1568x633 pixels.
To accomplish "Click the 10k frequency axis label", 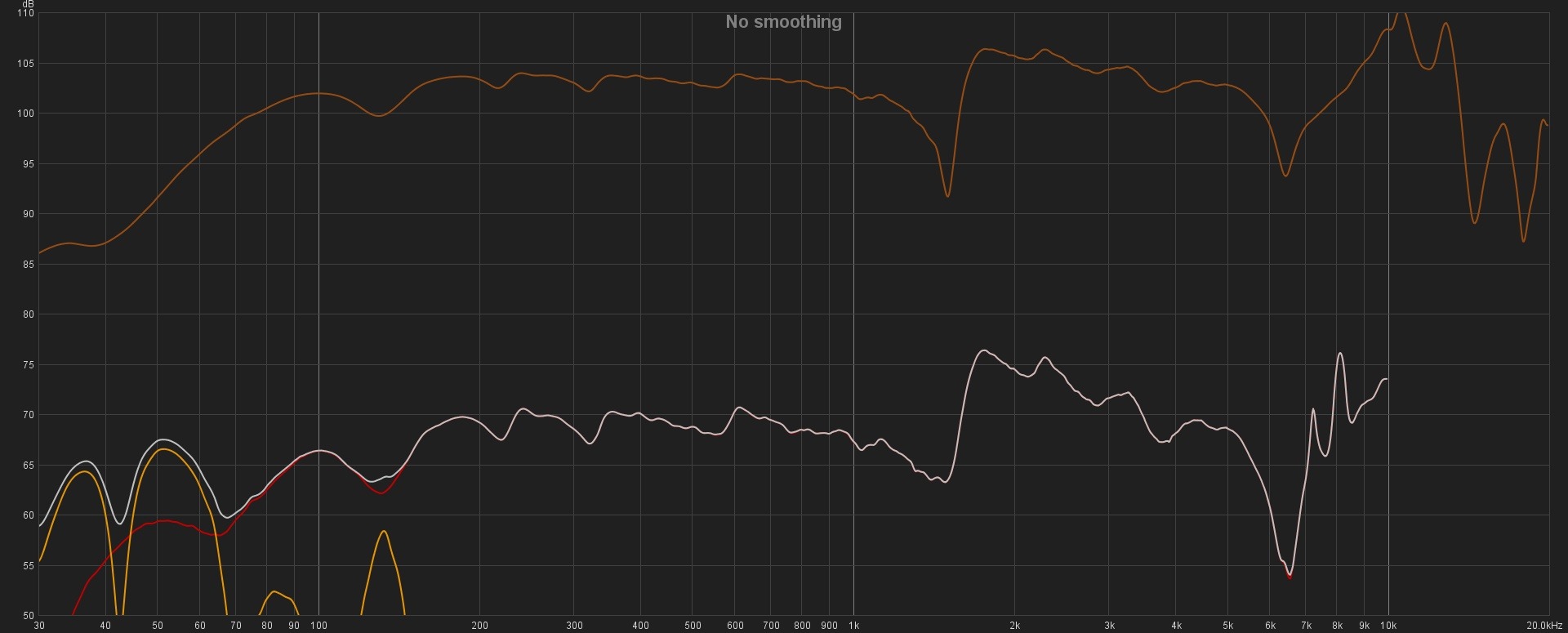I will coord(1388,626).
